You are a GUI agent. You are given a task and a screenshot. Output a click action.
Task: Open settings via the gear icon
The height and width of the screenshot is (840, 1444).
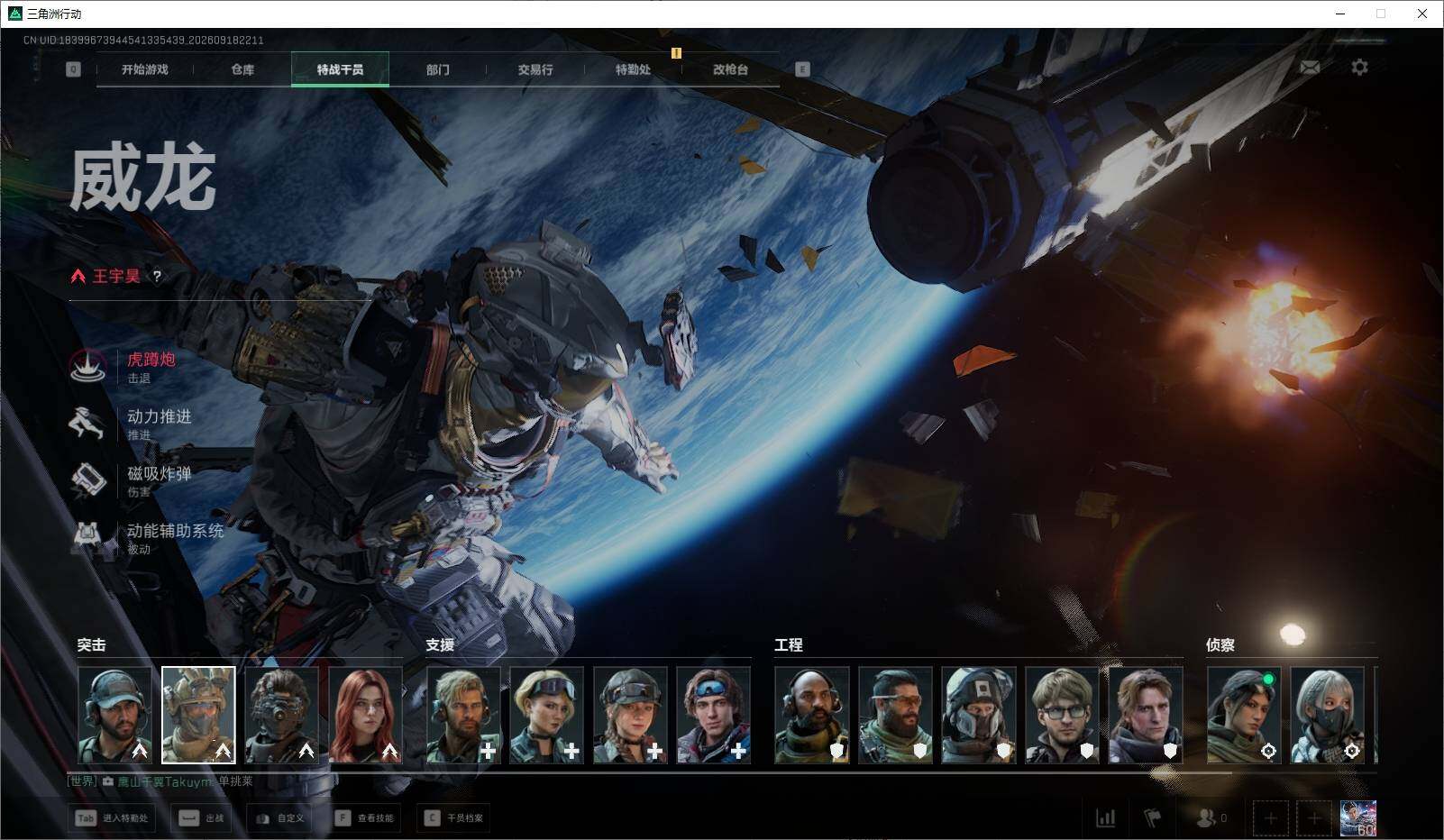point(1359,68)
